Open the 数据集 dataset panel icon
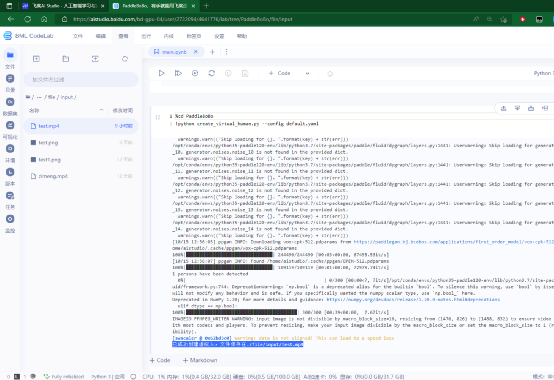Image resolution: width=554 pixels, height=380 pixels. (10, 102)
